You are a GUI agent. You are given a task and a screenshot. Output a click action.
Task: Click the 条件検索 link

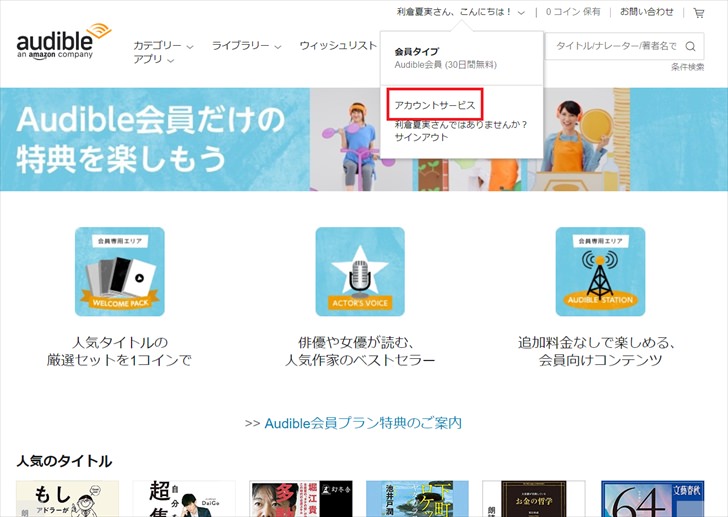click(x=688, y=67)
